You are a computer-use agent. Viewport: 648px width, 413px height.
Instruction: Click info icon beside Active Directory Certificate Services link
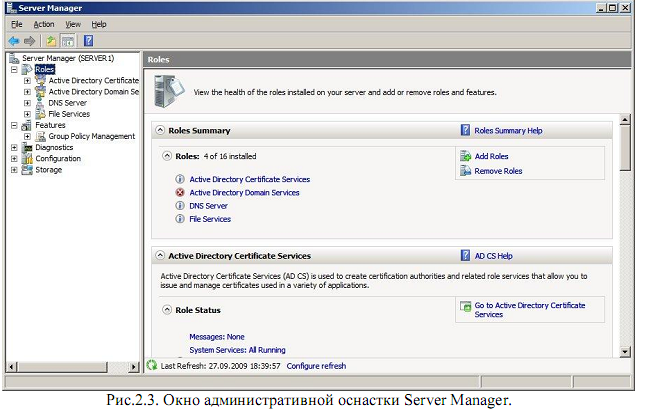[x=180, y=179]
